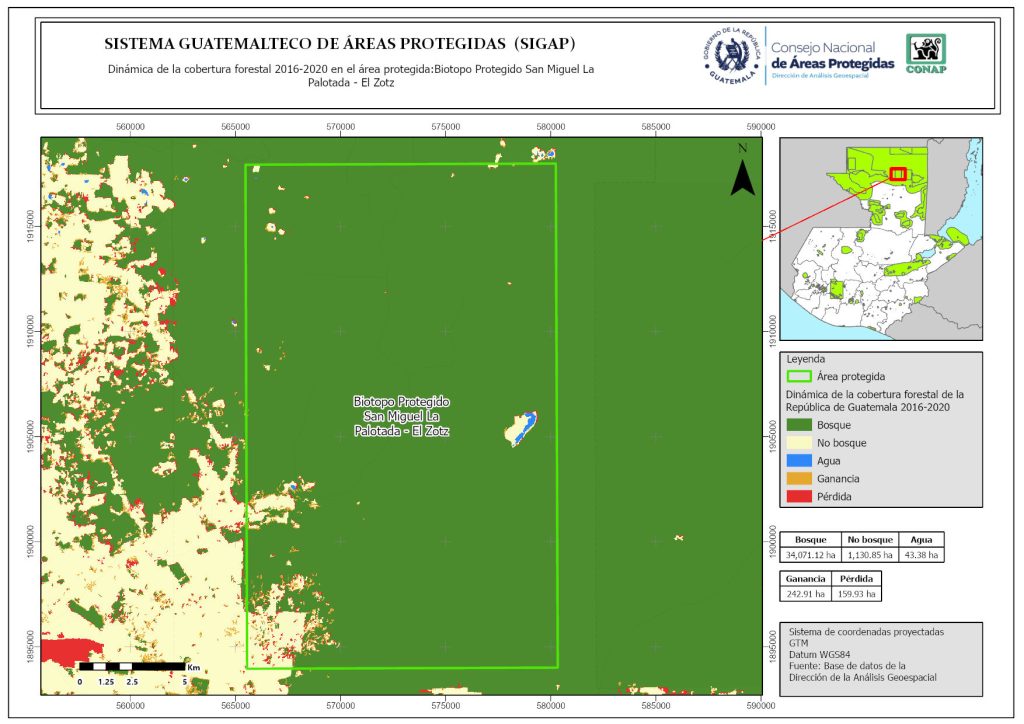Select the dark green Bosque legend swatch
The image size is (1024, 724).
pos(799,425)
